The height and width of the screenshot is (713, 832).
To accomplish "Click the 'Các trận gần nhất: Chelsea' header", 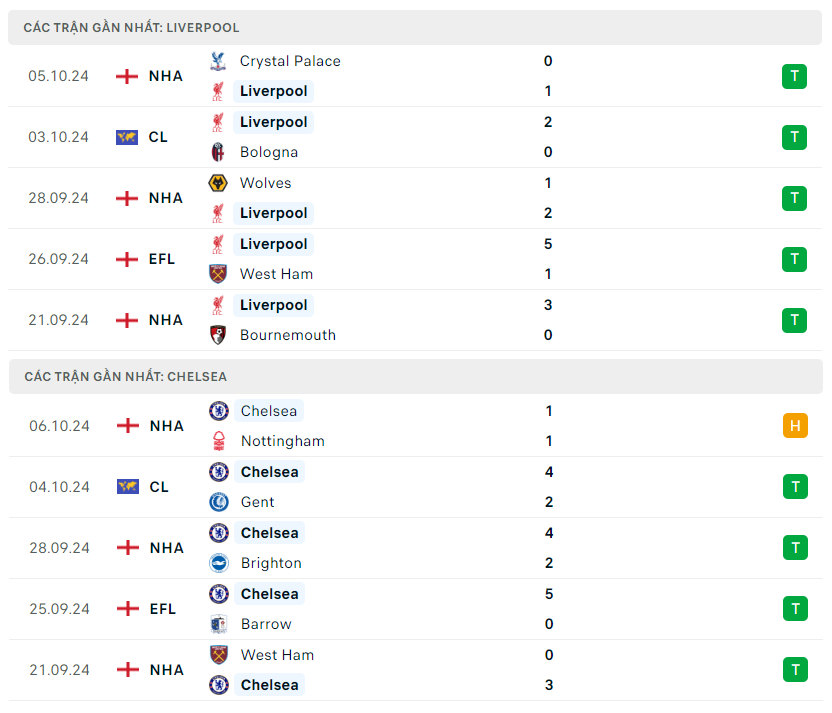I will pos(125,377).
